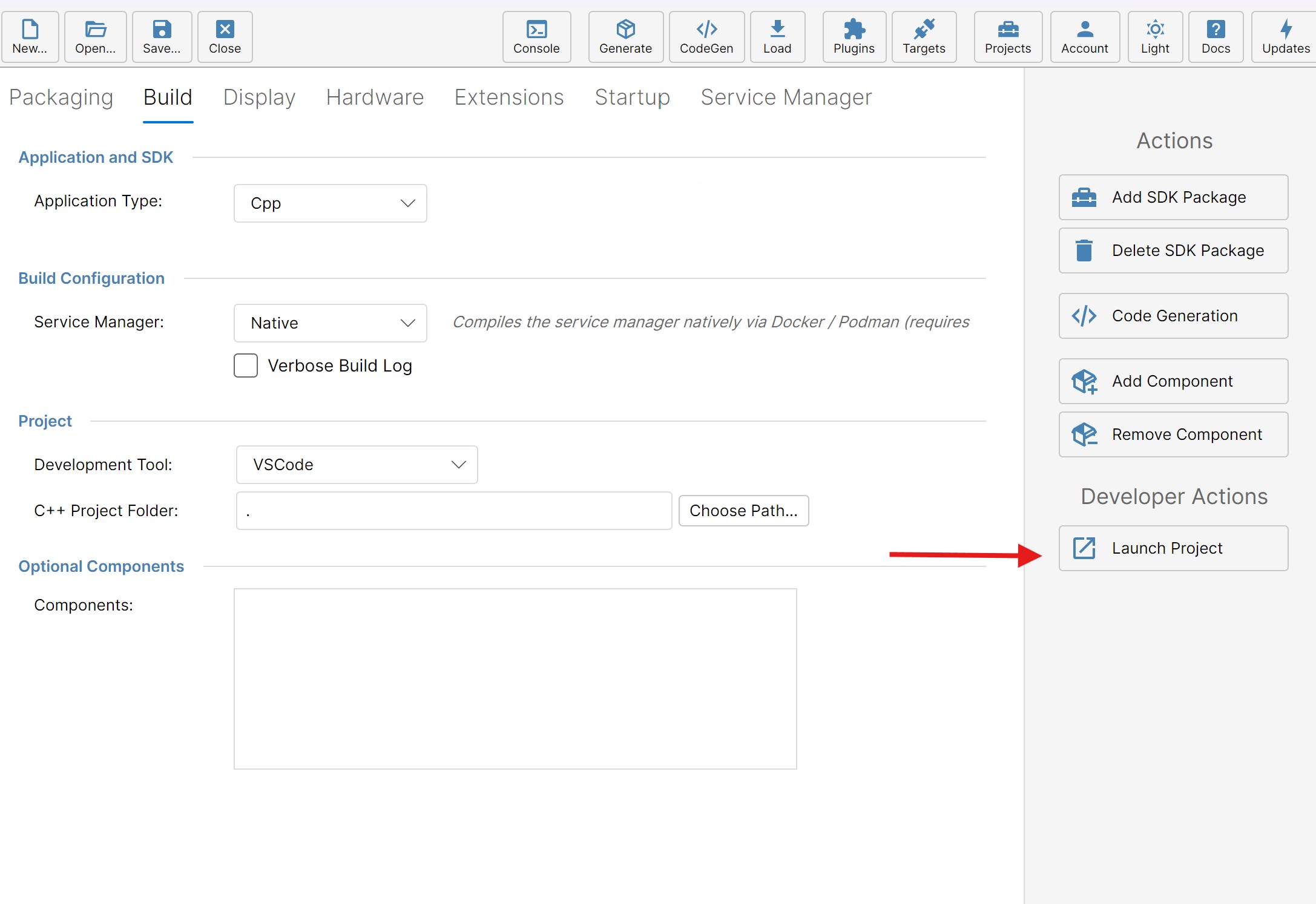
Task: Click Remove Component in Actions
Action: (1173, 434)
